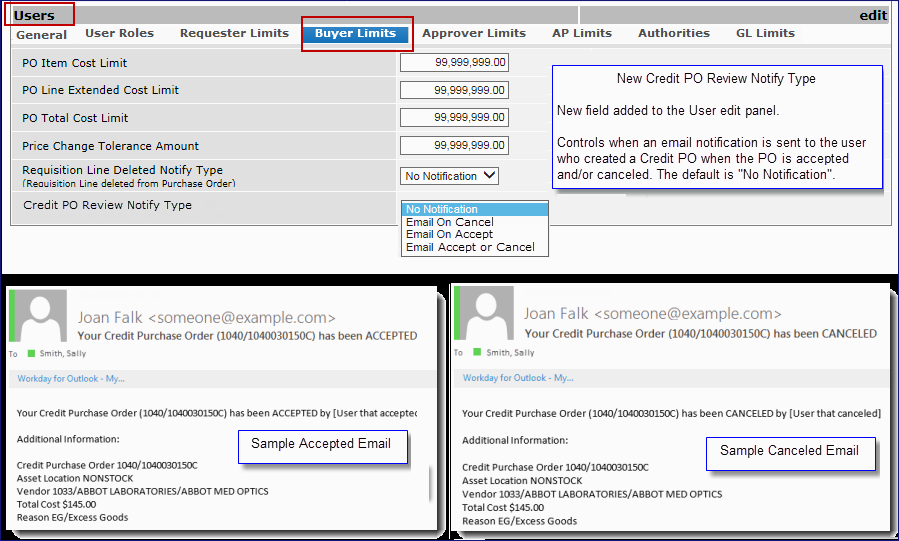Edit the PO Line Extended Cost Limit field
Viewport: 899px width, 541px height.
pyautogui.click(x=454, y=90)
